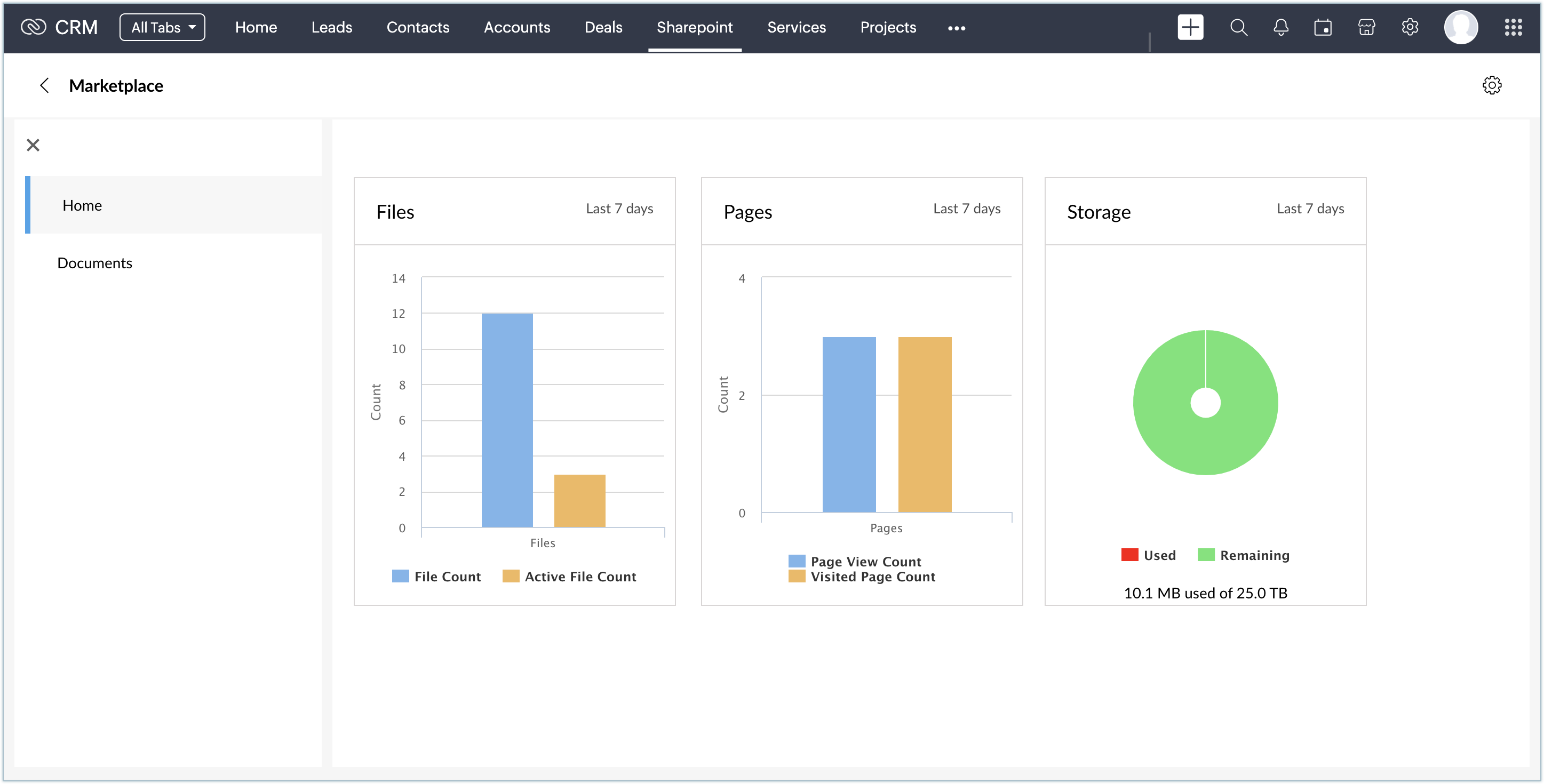Switch to the Leads tab

click(x=331, y=28)
